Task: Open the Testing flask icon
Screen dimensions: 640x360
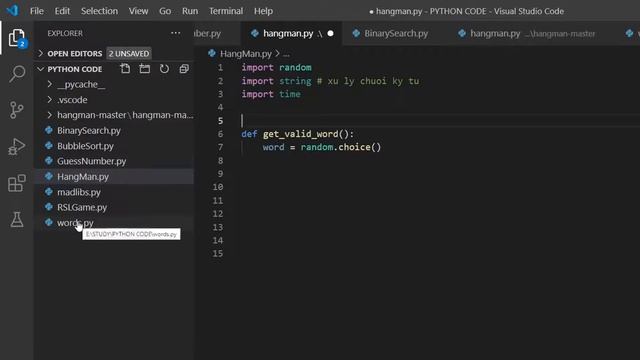Action: pos(17,219)
